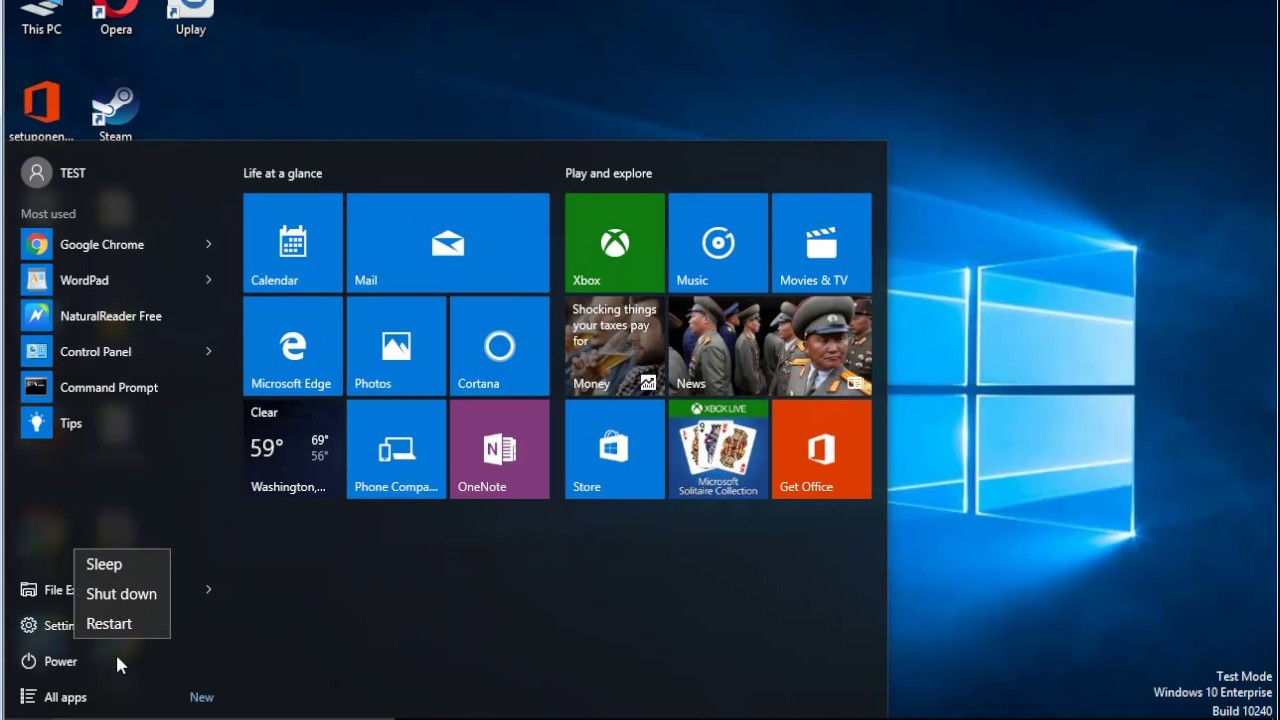
Task: Click the 'Most used' section label
Action: coord(48,214)
